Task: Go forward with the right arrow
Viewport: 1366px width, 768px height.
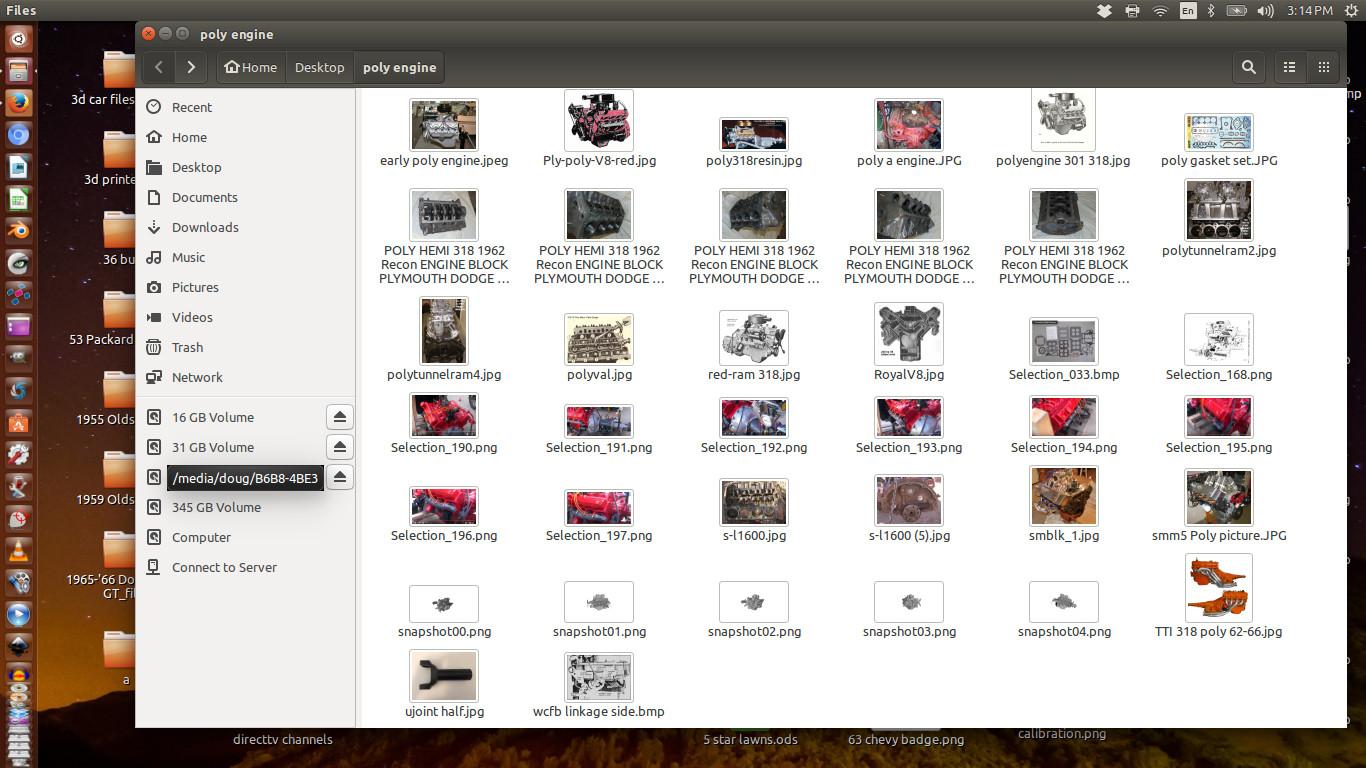Action: 191,67
